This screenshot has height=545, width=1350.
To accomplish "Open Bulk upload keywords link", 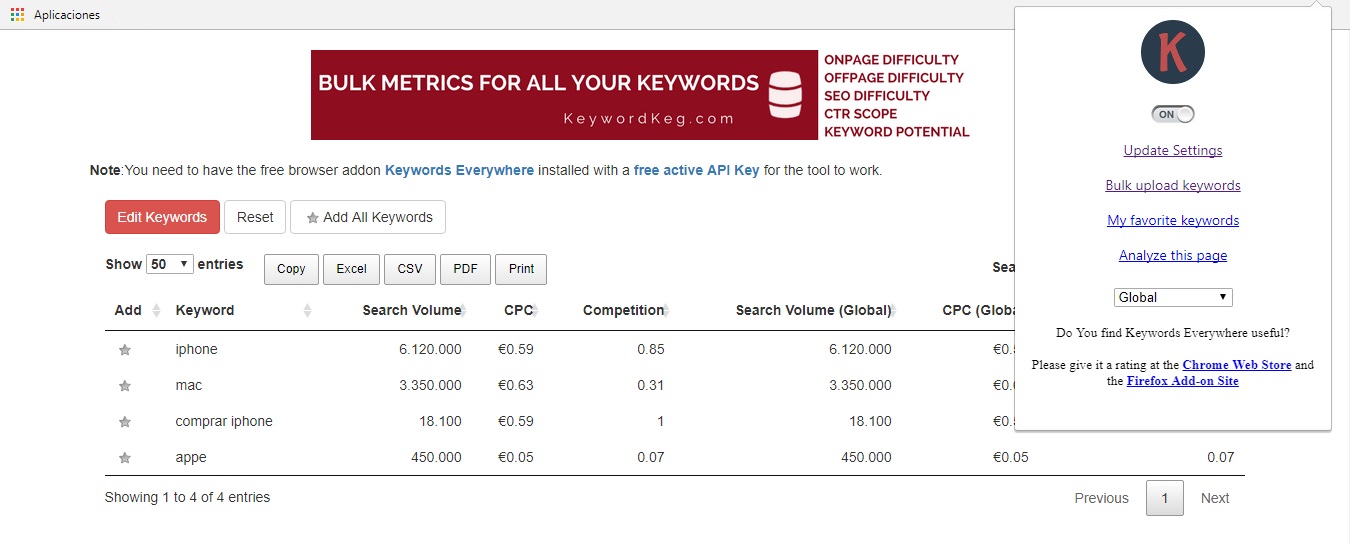I will [x=1173, y=186].
